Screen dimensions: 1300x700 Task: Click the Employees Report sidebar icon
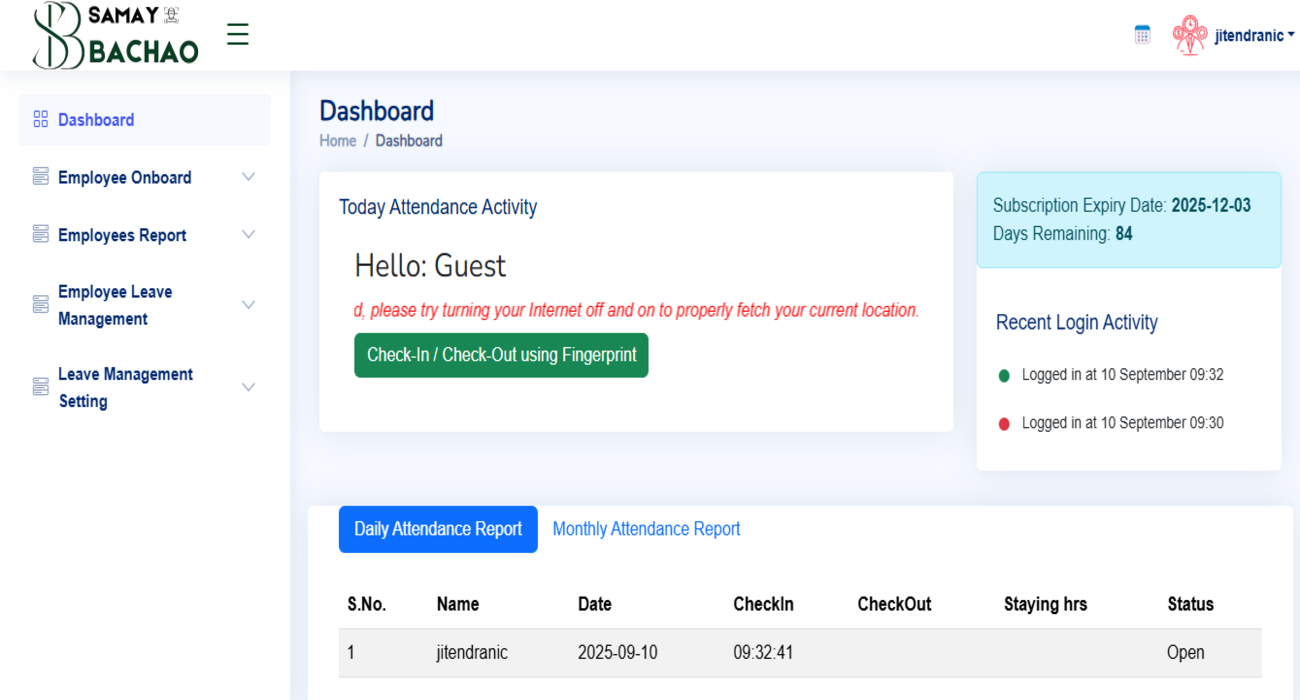pos(40,234)
